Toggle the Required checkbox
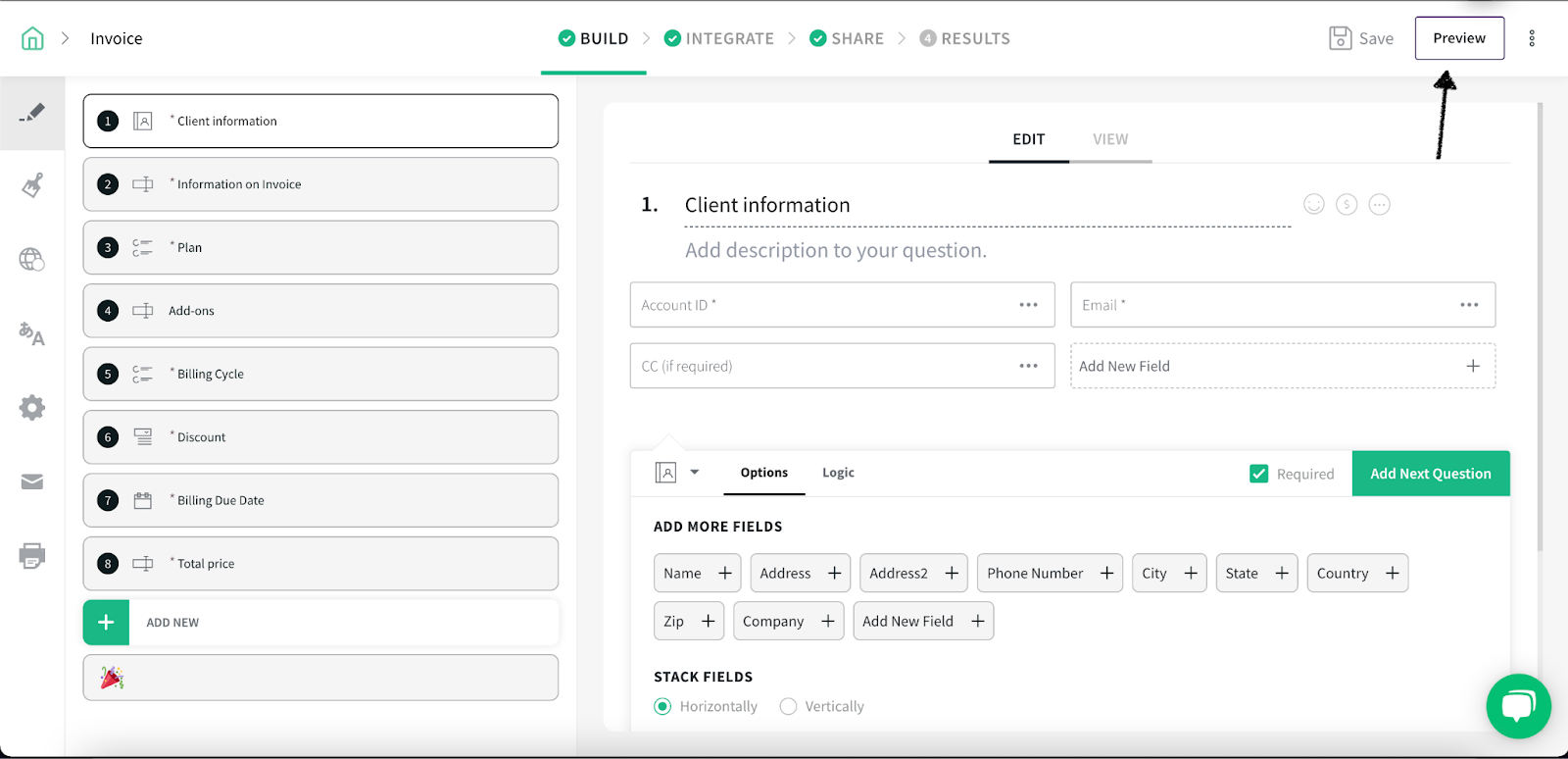The height and width of the screenshot is (759, 1568). coord(1259,474)
